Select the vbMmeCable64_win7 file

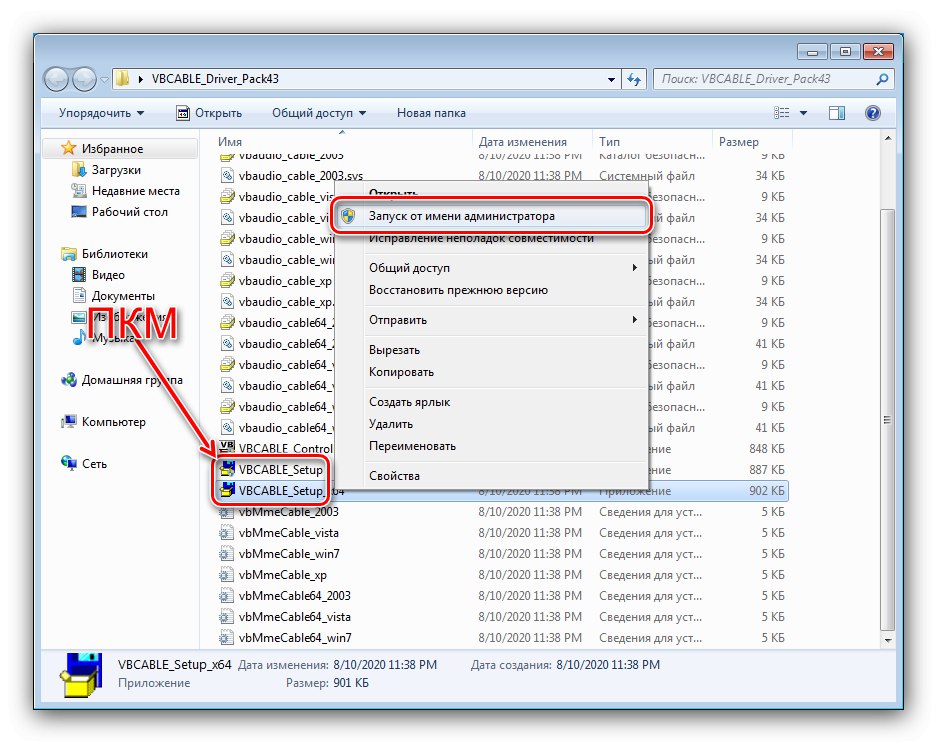295,638
